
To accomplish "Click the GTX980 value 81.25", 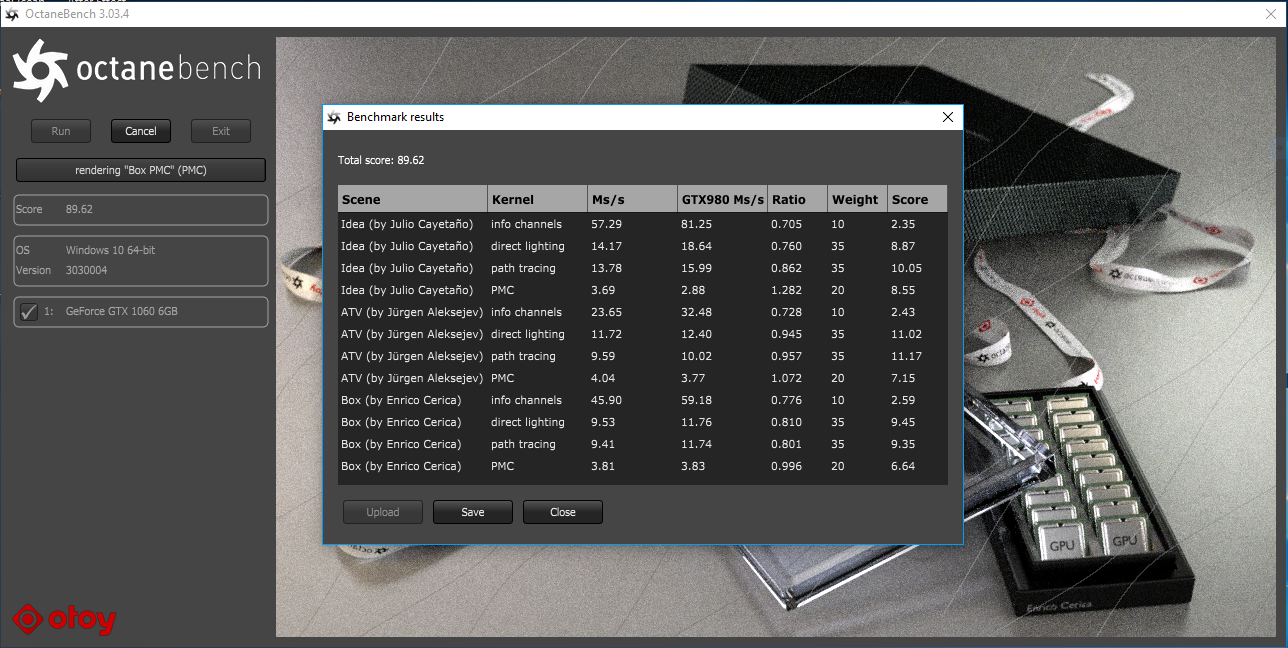I will (x=696, y=224).
